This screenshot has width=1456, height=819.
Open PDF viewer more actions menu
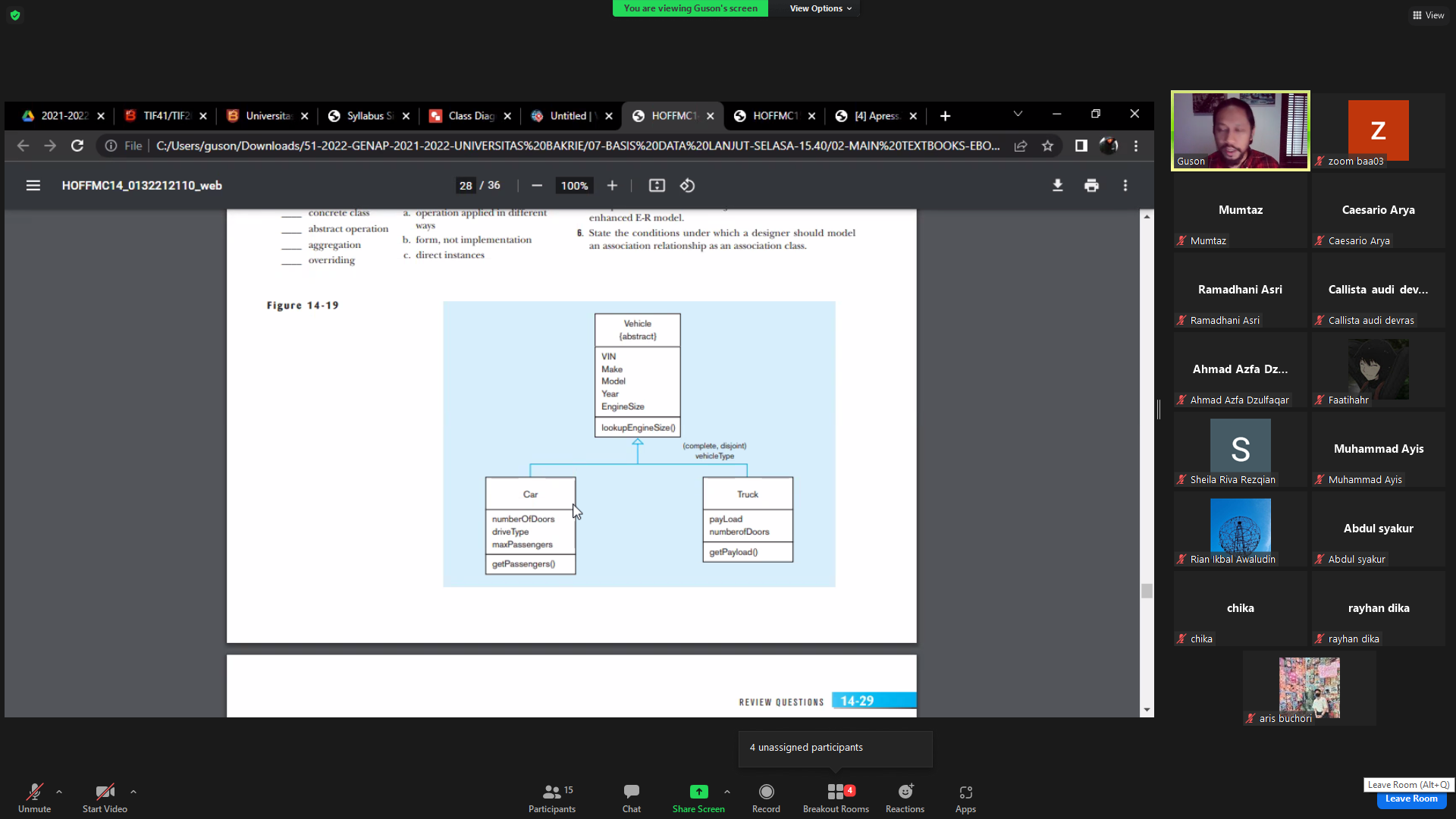(1125, 186)
